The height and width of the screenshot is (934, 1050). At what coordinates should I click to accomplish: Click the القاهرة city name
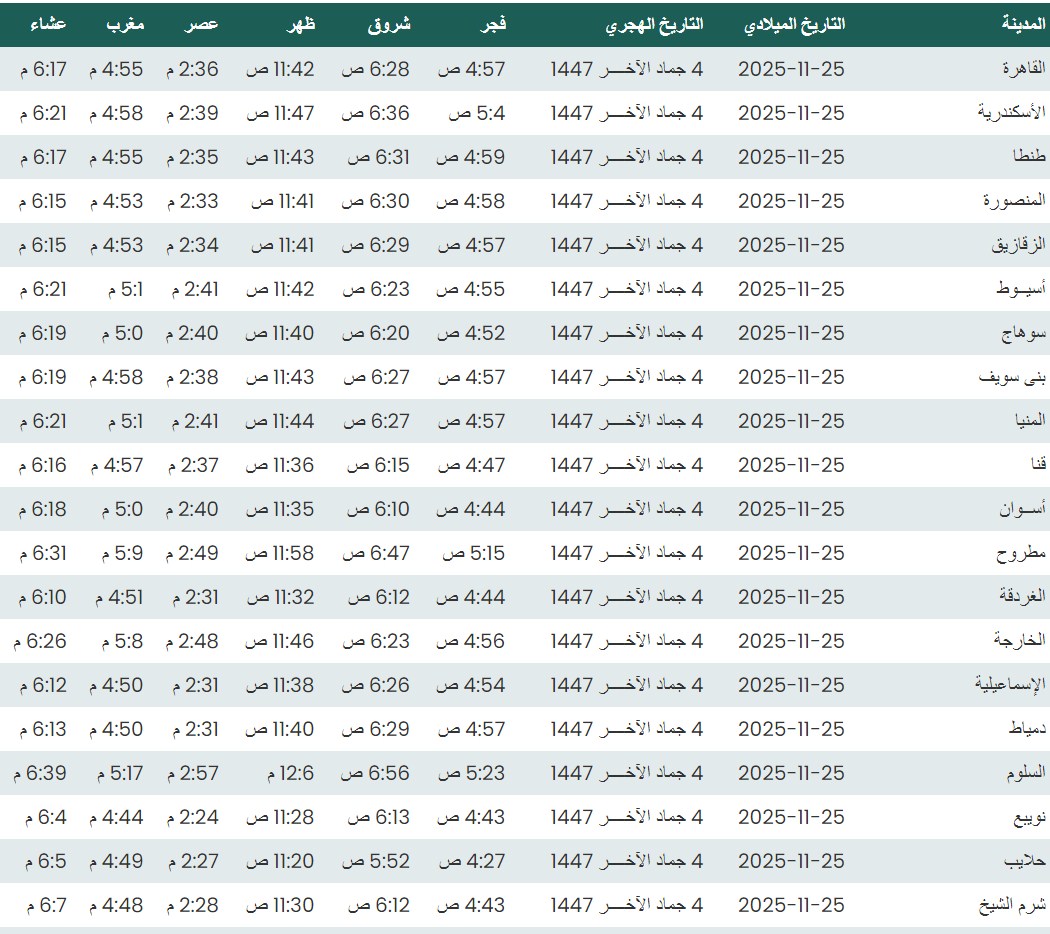point(1023,69)
